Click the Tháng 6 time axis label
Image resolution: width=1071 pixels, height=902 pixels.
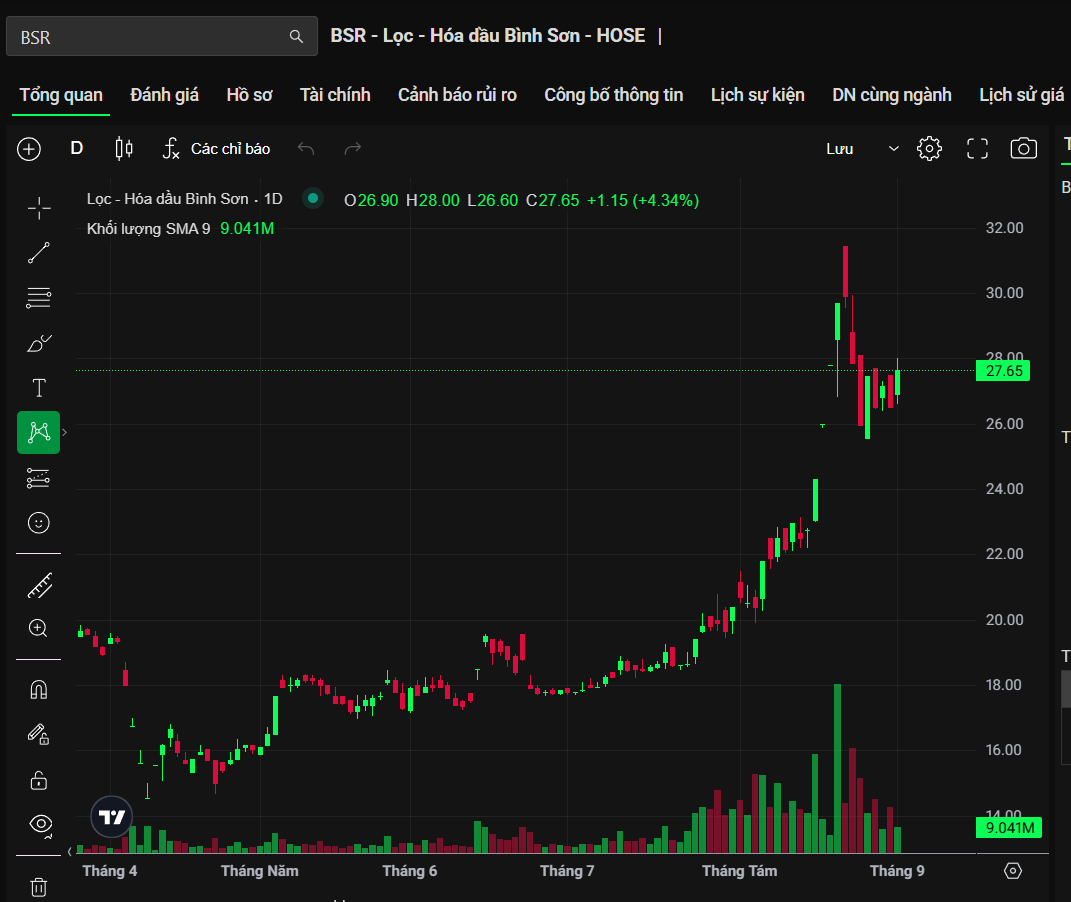pyautogui.click(x=409, y=871)
